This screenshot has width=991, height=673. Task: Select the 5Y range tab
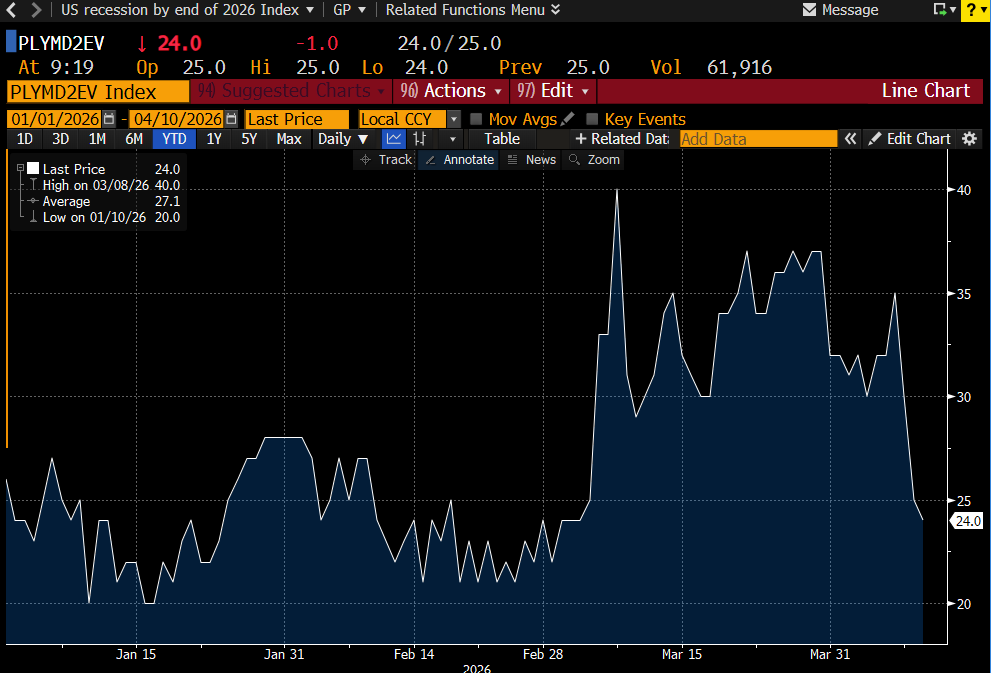[249, 138]
